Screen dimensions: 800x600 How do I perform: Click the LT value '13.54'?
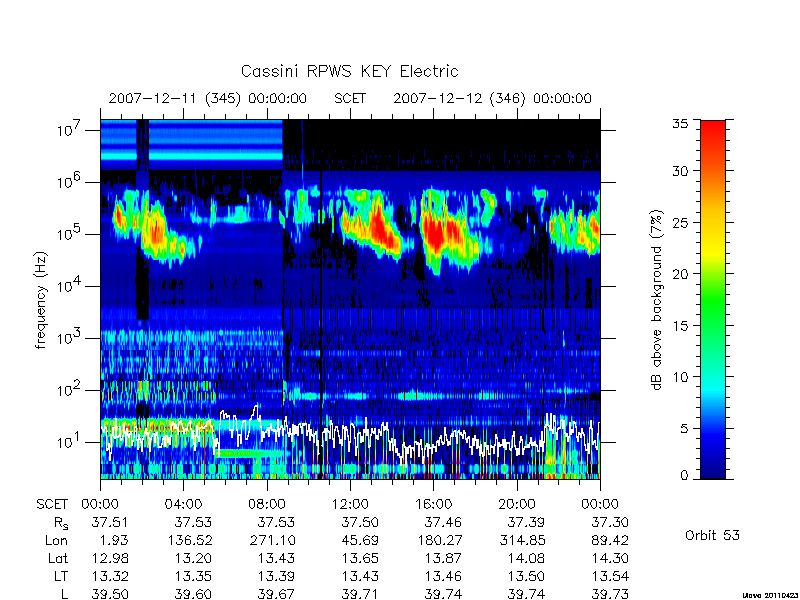(610, 577)
